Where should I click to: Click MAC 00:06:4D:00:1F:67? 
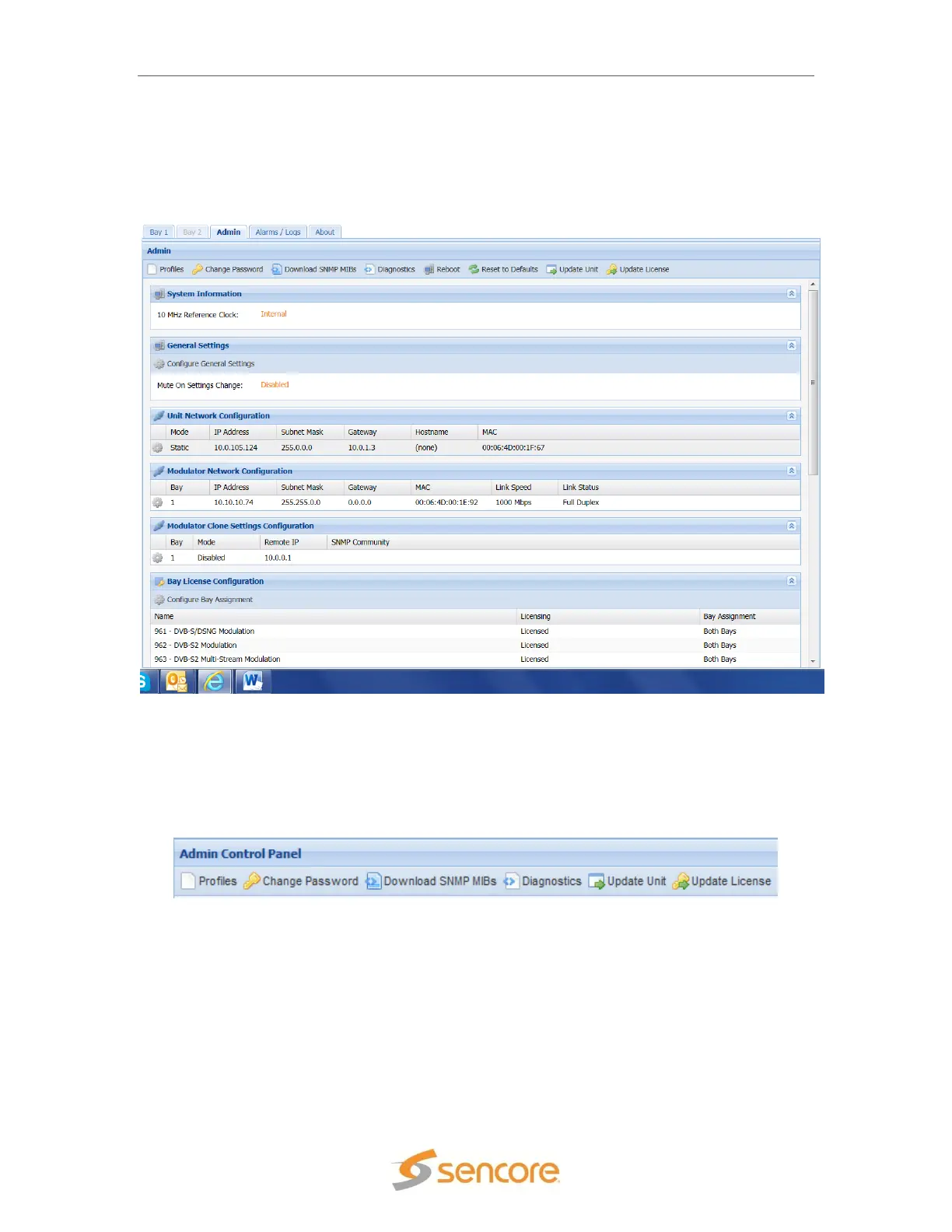tap(513, 448)
